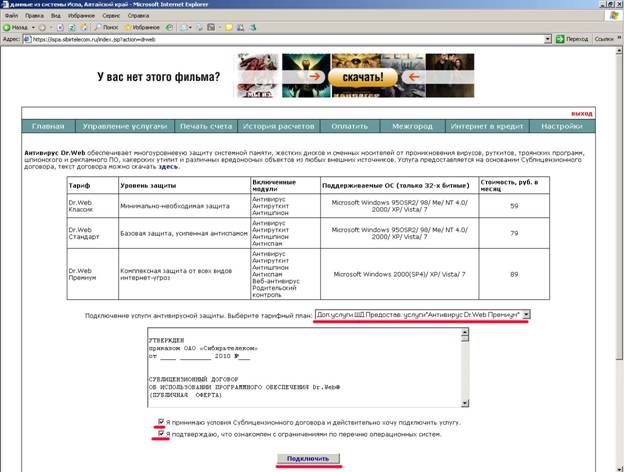Click the orange скачать! banner button
This screenshot has height=472, width=624.
click(x=363, y=77)
